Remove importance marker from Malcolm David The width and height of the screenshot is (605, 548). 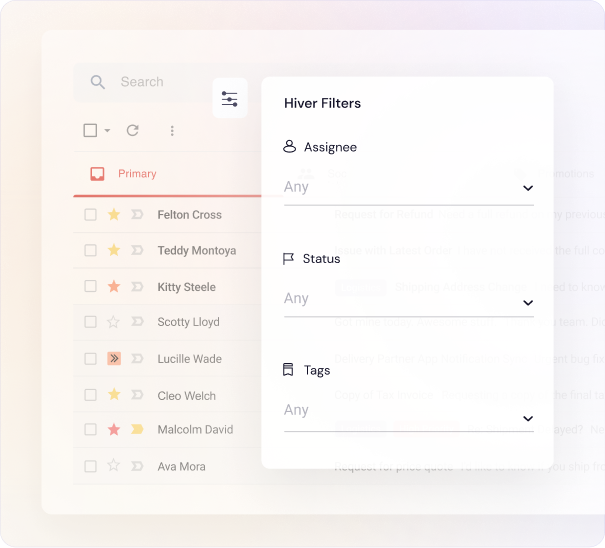click(137, 429)
